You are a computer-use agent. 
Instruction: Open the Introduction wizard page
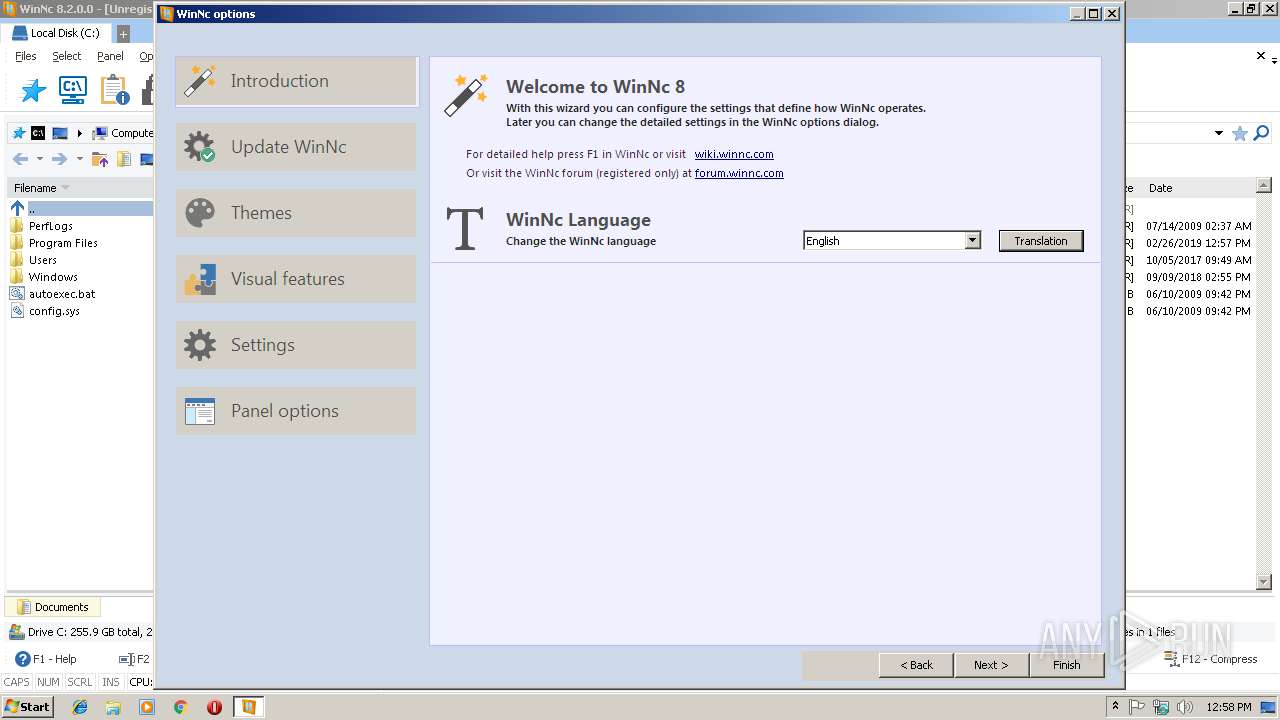point(296,81)
